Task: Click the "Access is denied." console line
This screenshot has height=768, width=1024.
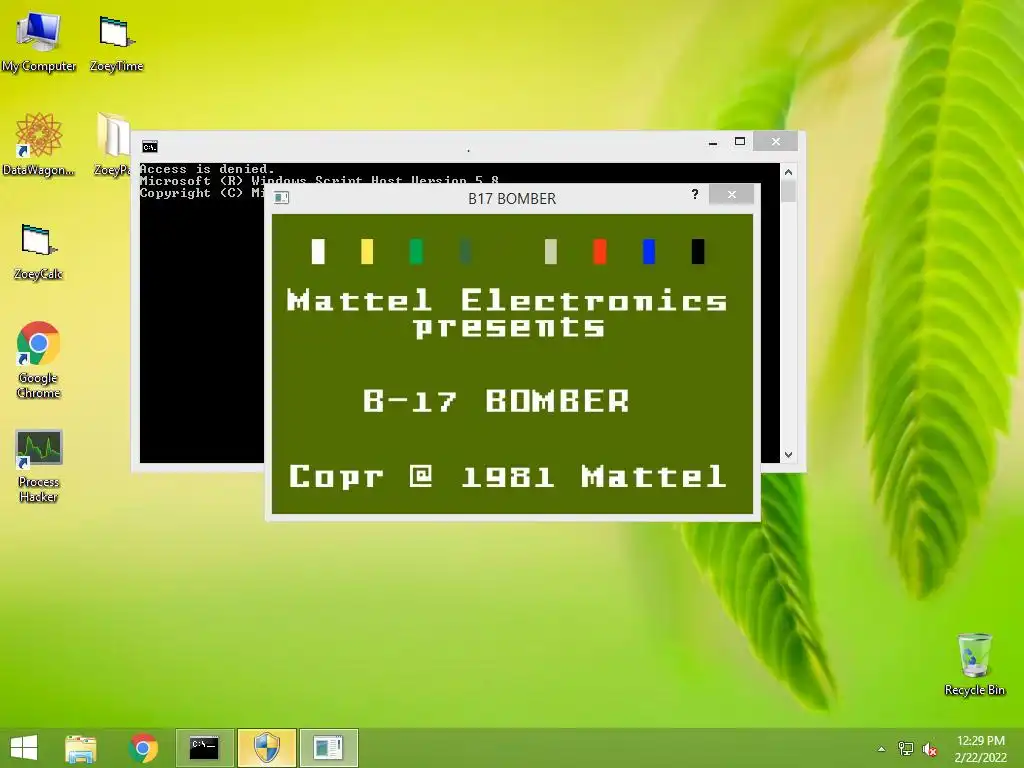Action: point(207,169)
